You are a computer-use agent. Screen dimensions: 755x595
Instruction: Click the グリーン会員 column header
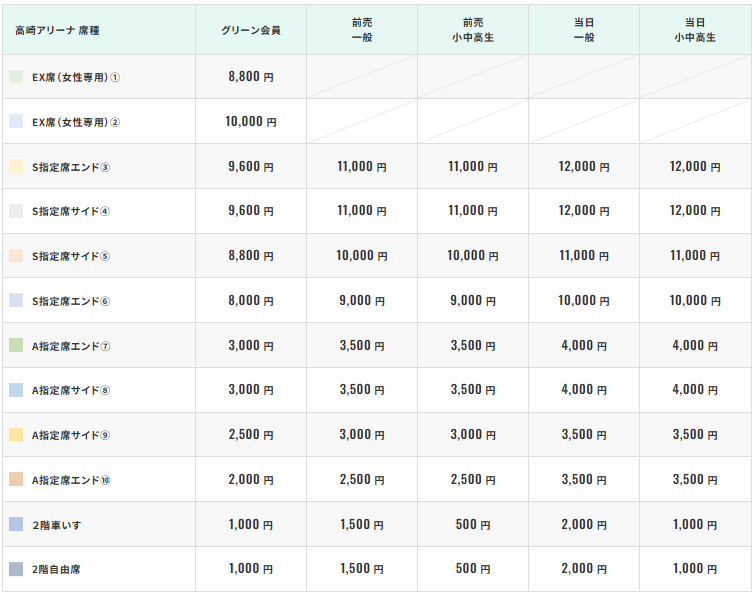pos(250,30)
